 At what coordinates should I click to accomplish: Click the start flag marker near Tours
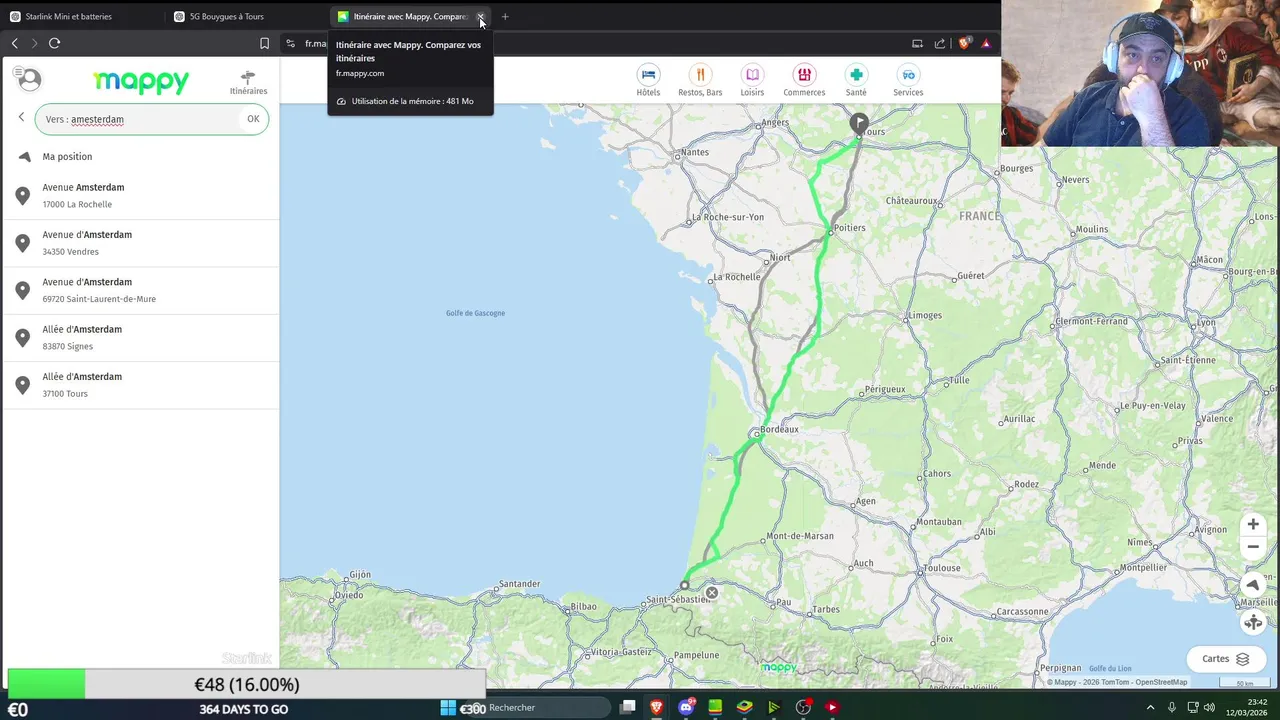(x=859, y=123)
